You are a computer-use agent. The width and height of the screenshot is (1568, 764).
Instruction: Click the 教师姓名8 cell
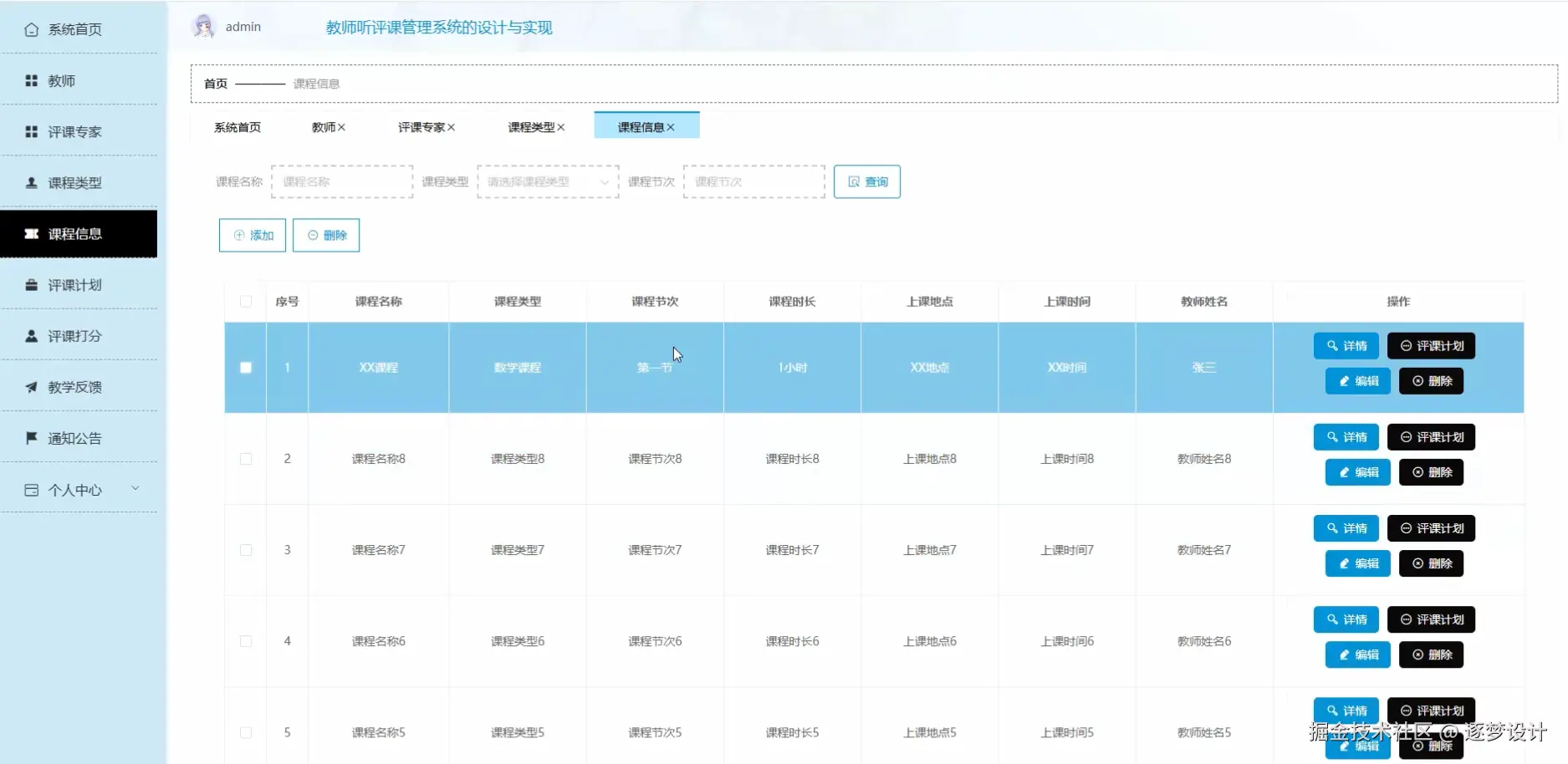pyautogui.click(x=1204, y=459)
